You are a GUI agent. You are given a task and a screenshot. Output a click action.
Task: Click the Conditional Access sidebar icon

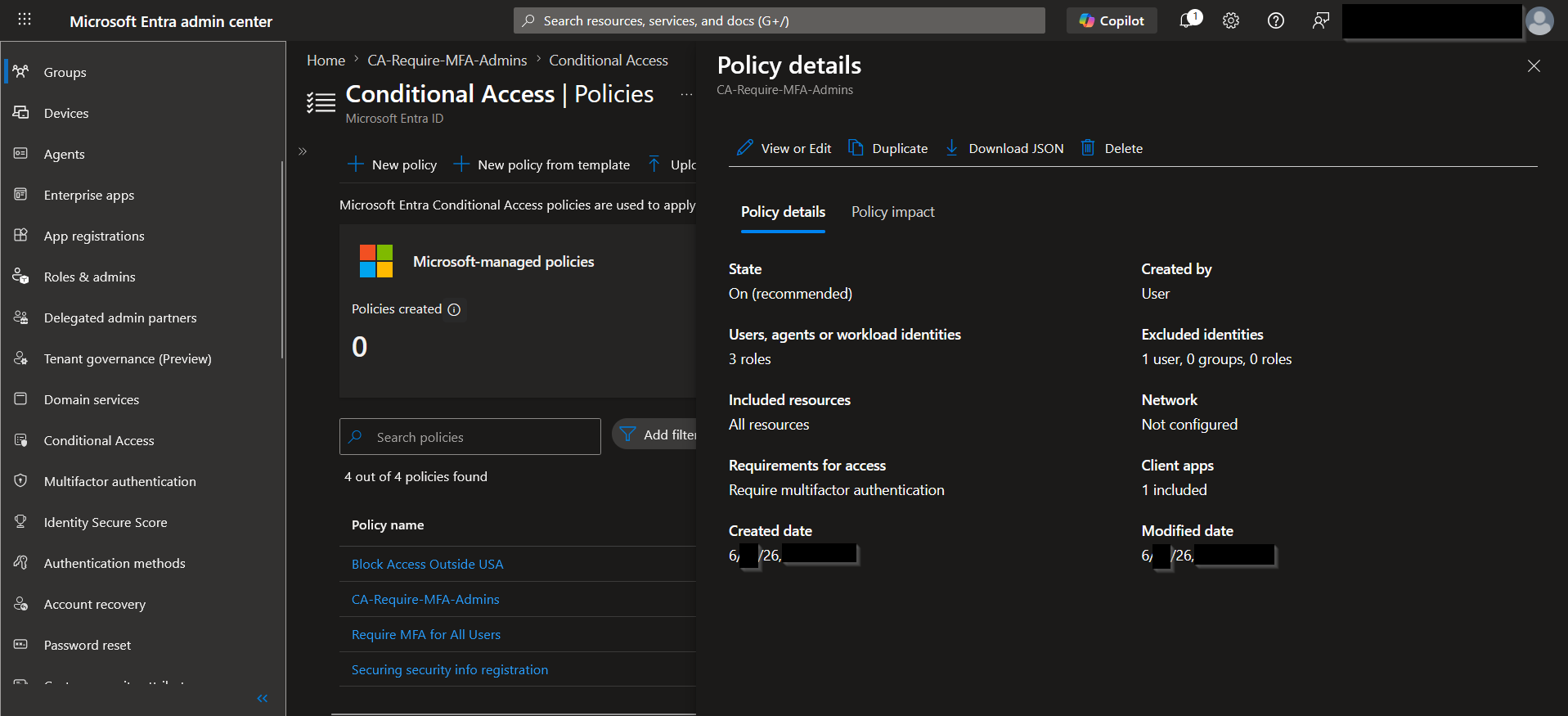(x=21, y=439)
